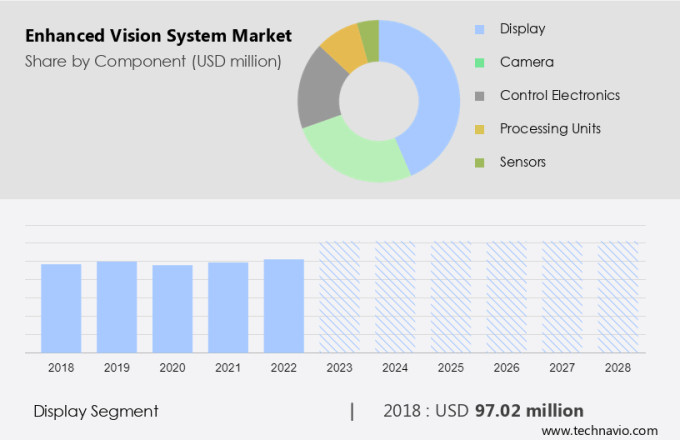Click the 2022 bar in chart
680x440 pixels.
(x=284, y=305)
